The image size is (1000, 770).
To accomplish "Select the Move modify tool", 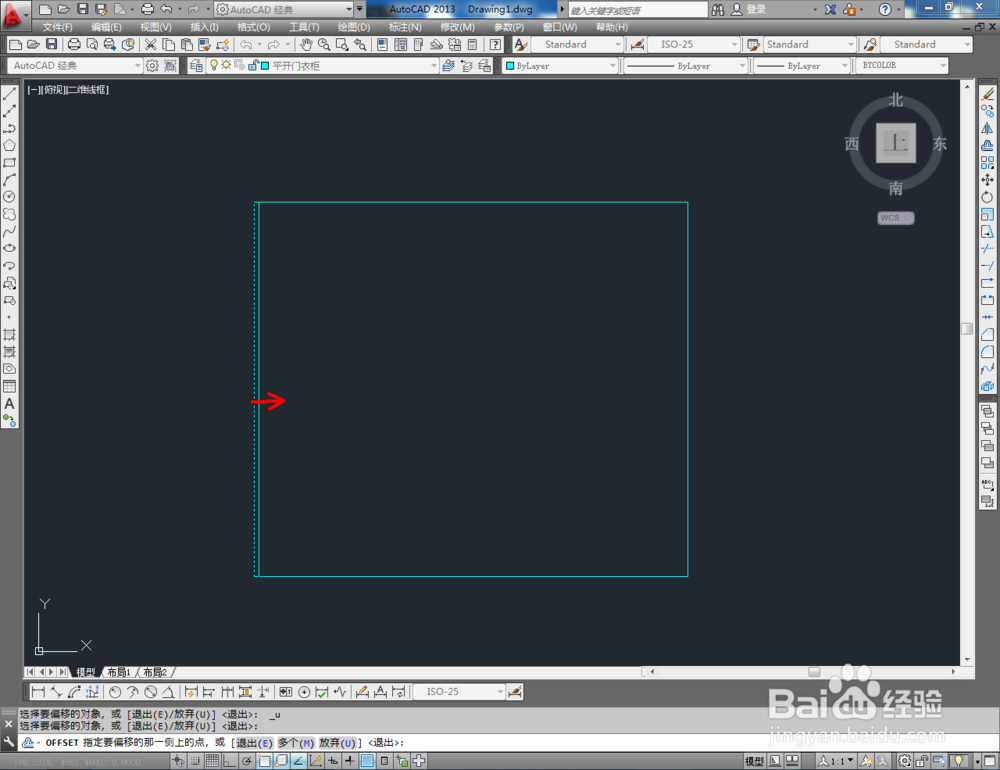I will click(x=987, y=180).
